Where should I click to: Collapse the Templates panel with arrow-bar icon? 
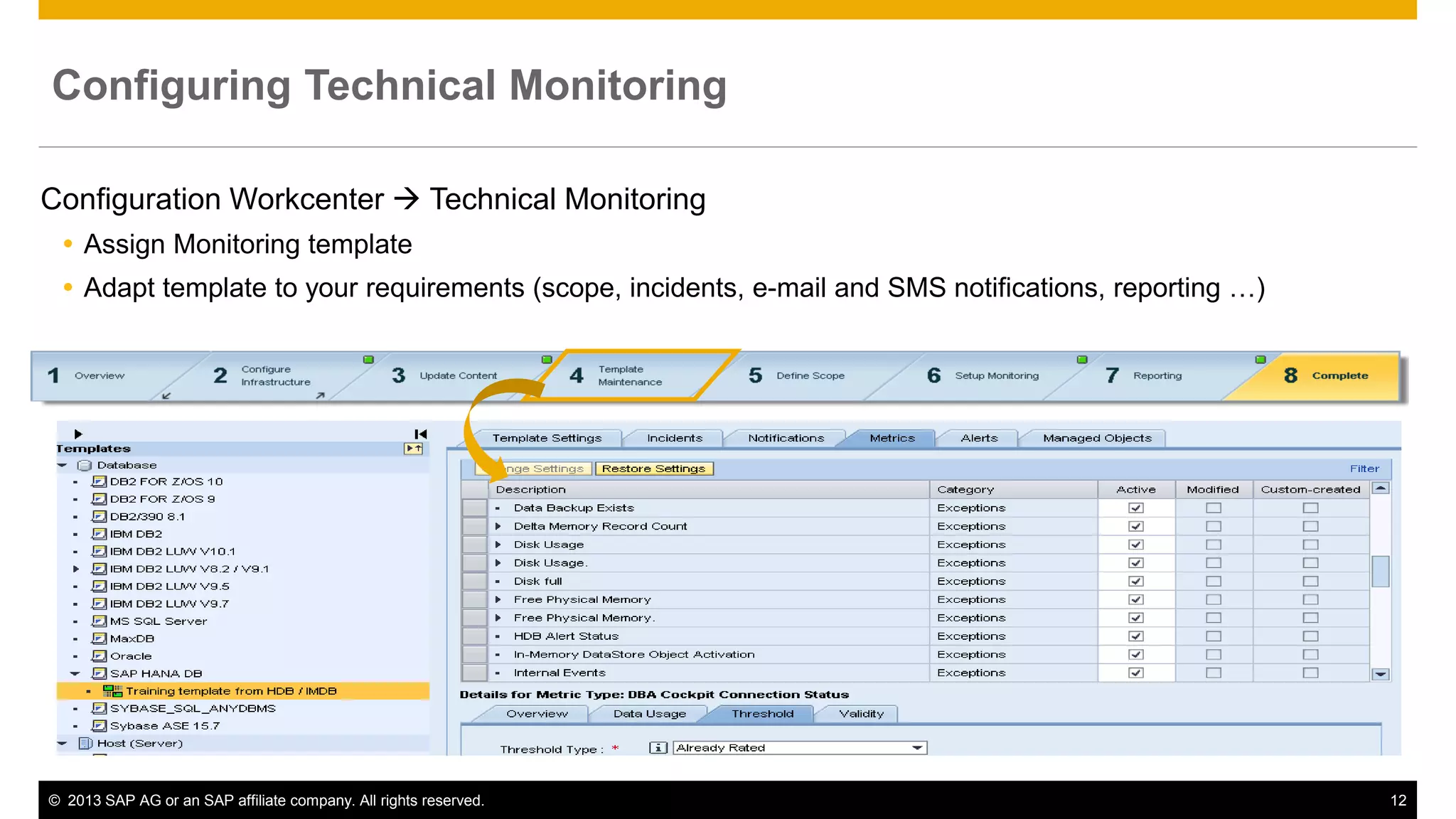tap(421, 434)
